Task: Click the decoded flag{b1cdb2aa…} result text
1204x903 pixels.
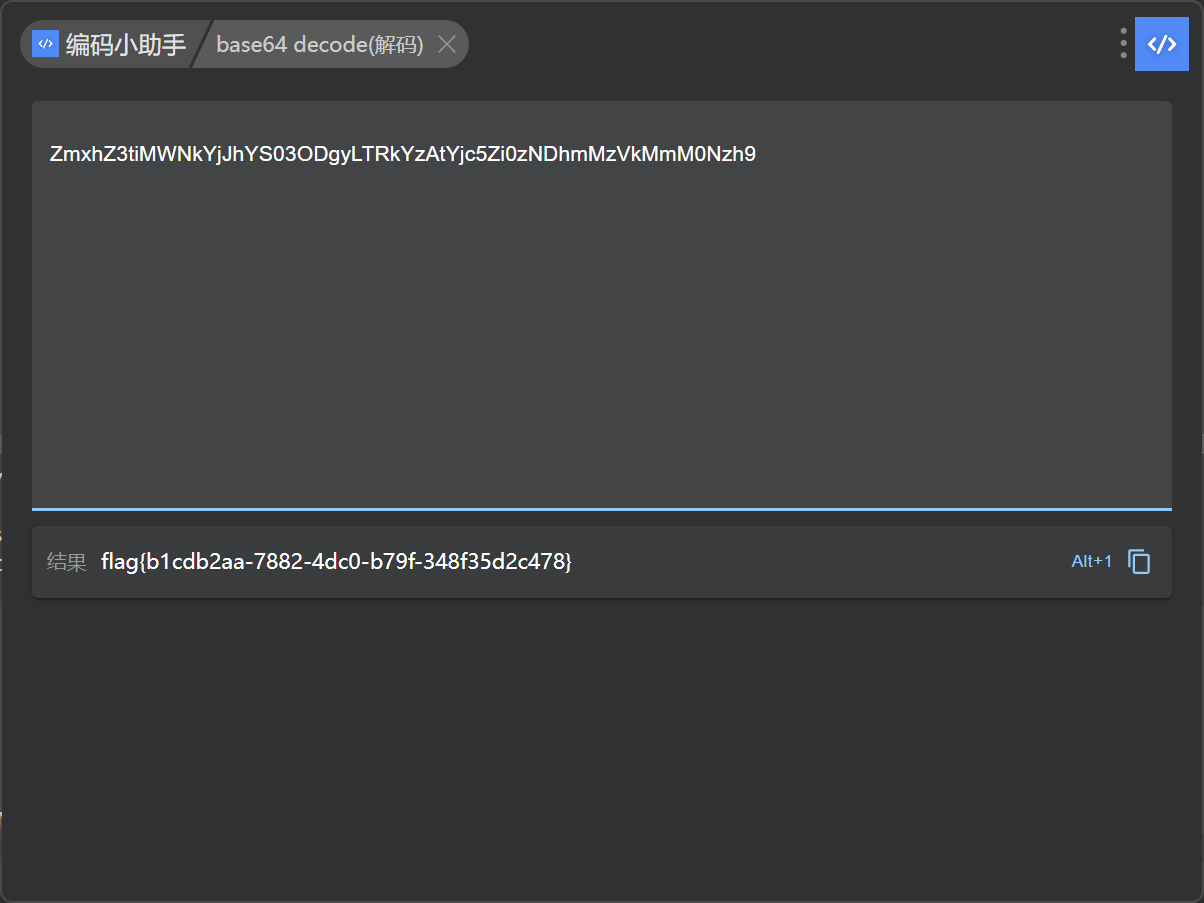Action: (336, 562)
